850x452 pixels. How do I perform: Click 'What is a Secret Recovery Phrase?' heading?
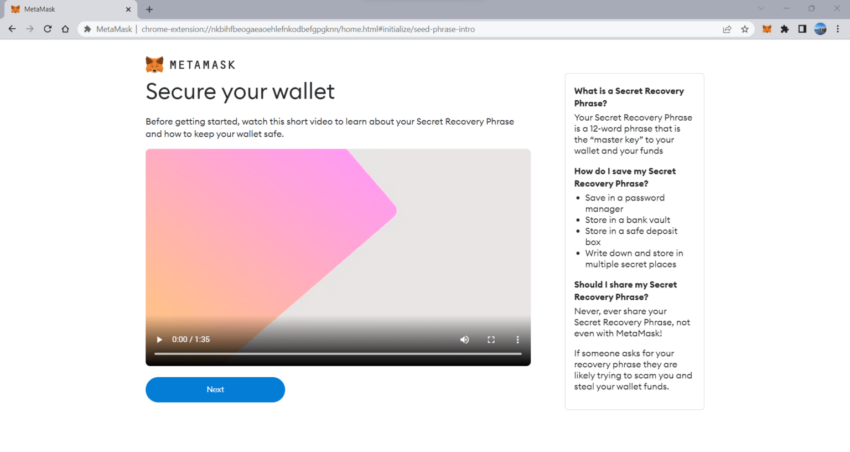[629, 97]
